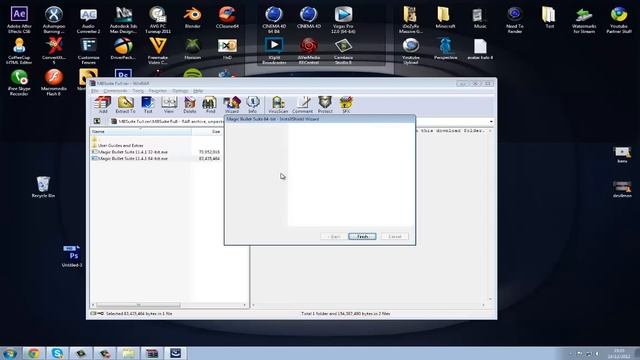Open the Recycle Bin
Viewport: 640px width, 360px height.
pyautogui.click(x=43, y=187)
